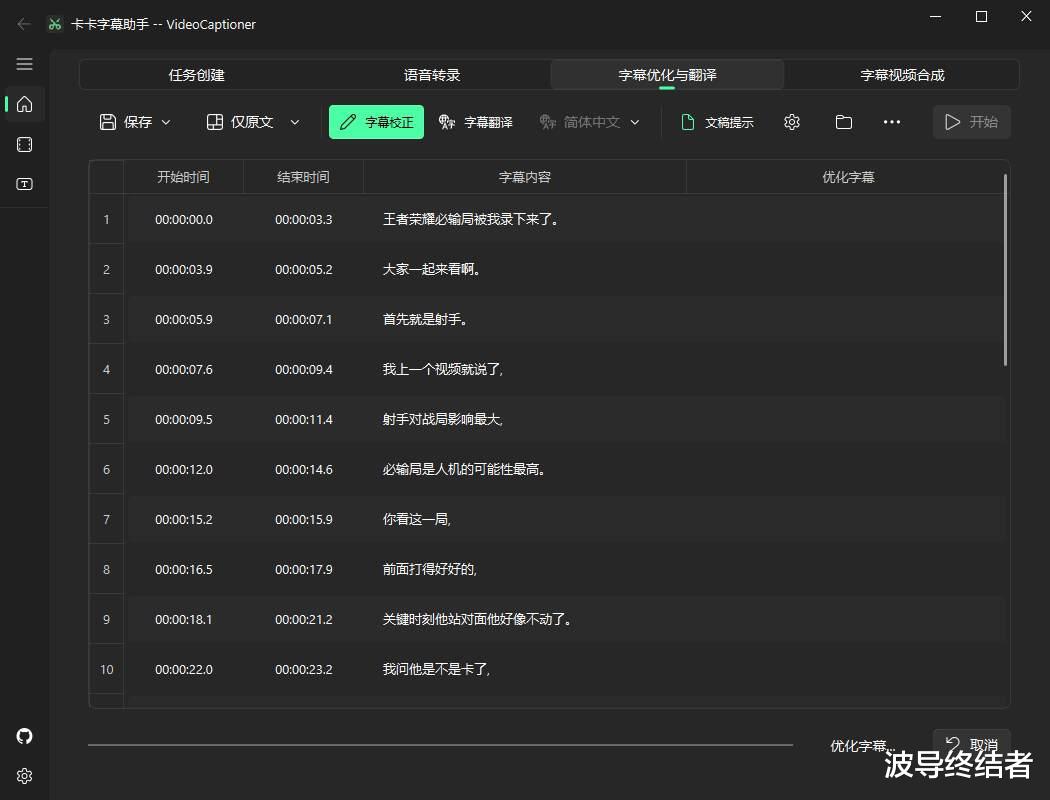The image size is (1050, 800).
Task: Toggle 字幕翻译 subtitle translation
Action: pos(475,122)
